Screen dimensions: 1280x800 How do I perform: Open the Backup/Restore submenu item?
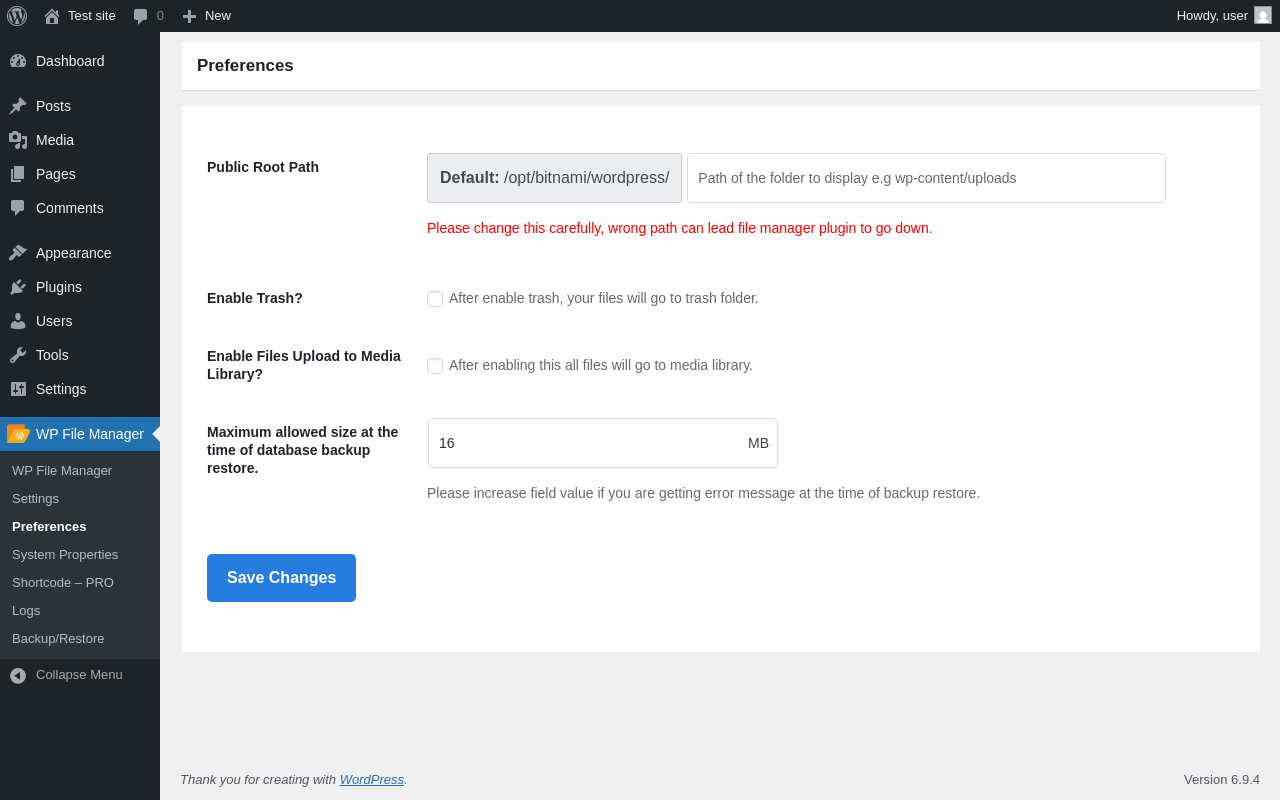(58, 638)
